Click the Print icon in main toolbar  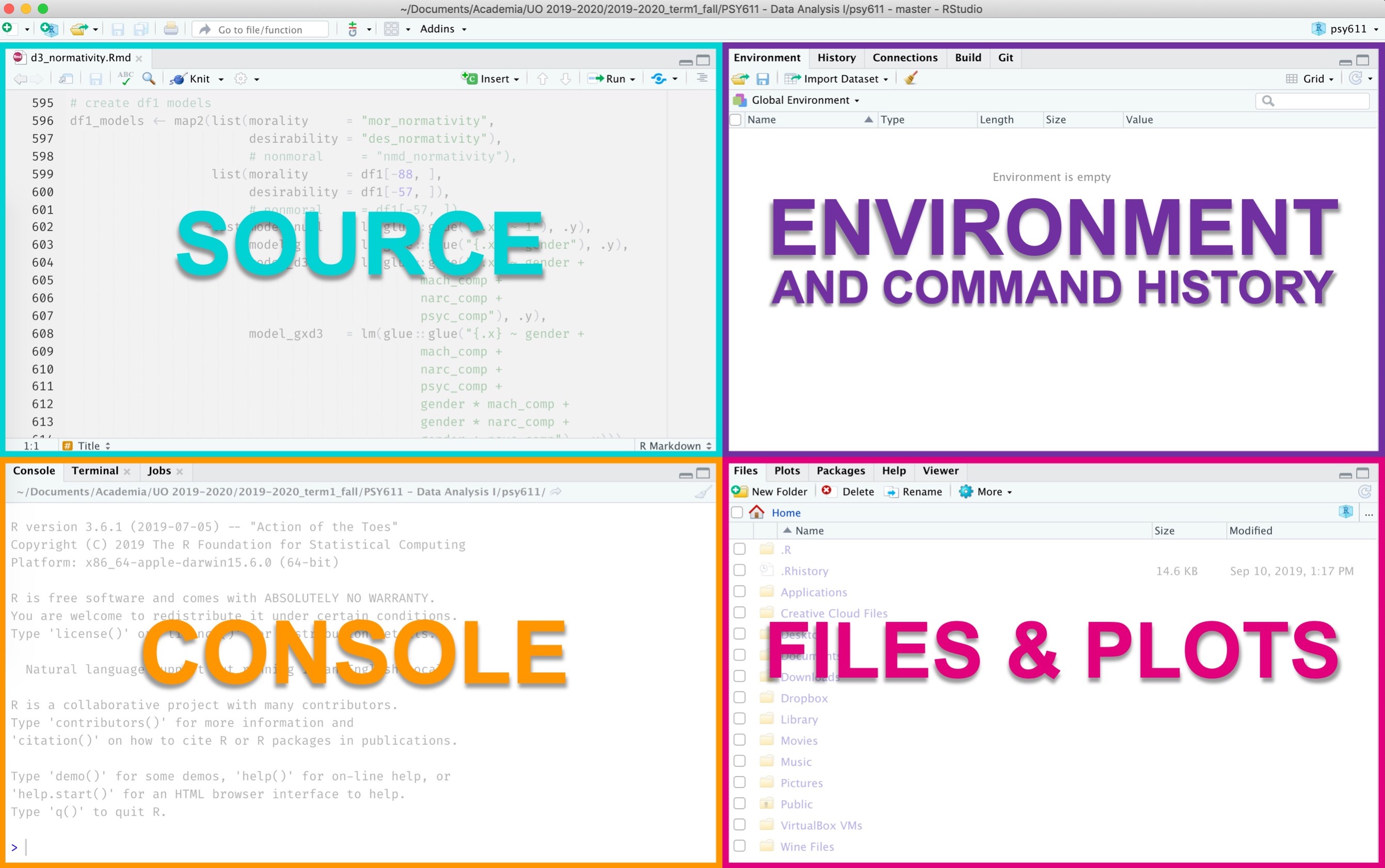(x=170, y=29)
